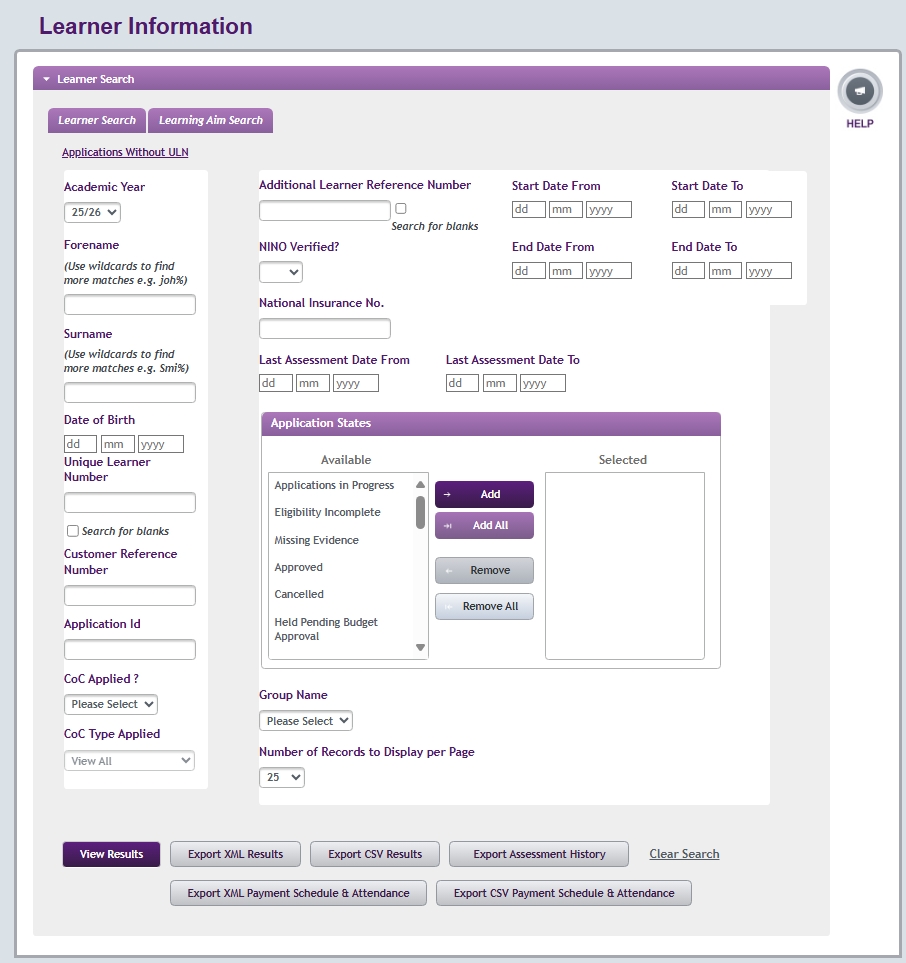
Task: Open the Academic Year dropdown
Action: pos(91,212)
